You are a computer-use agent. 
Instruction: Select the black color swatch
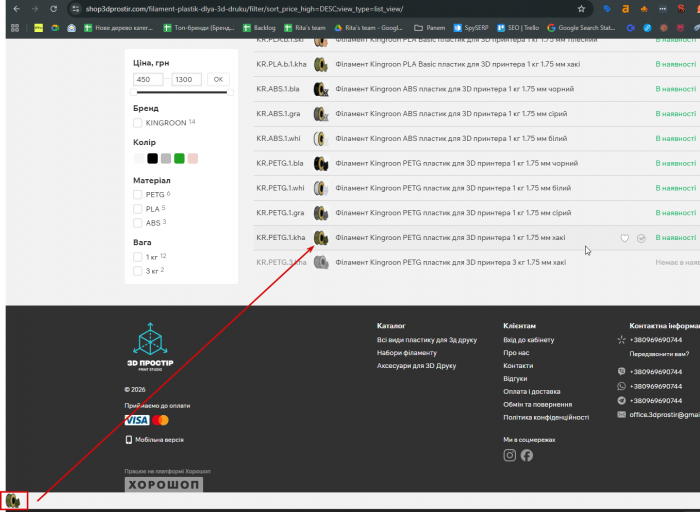pos(152,158)
